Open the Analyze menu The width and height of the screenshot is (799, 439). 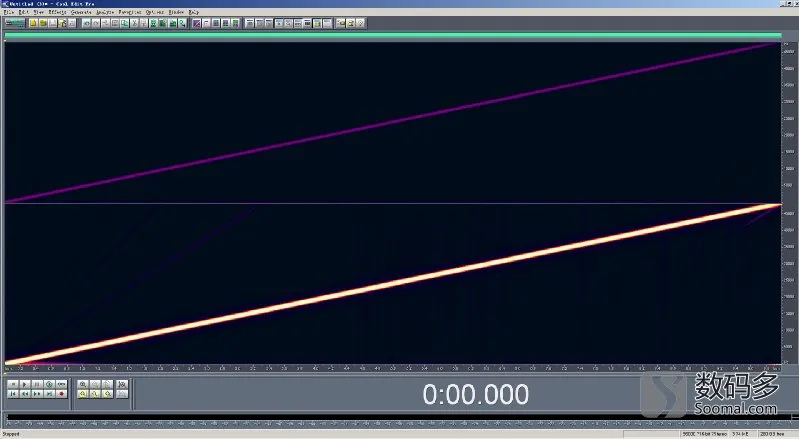coord(105,12)
